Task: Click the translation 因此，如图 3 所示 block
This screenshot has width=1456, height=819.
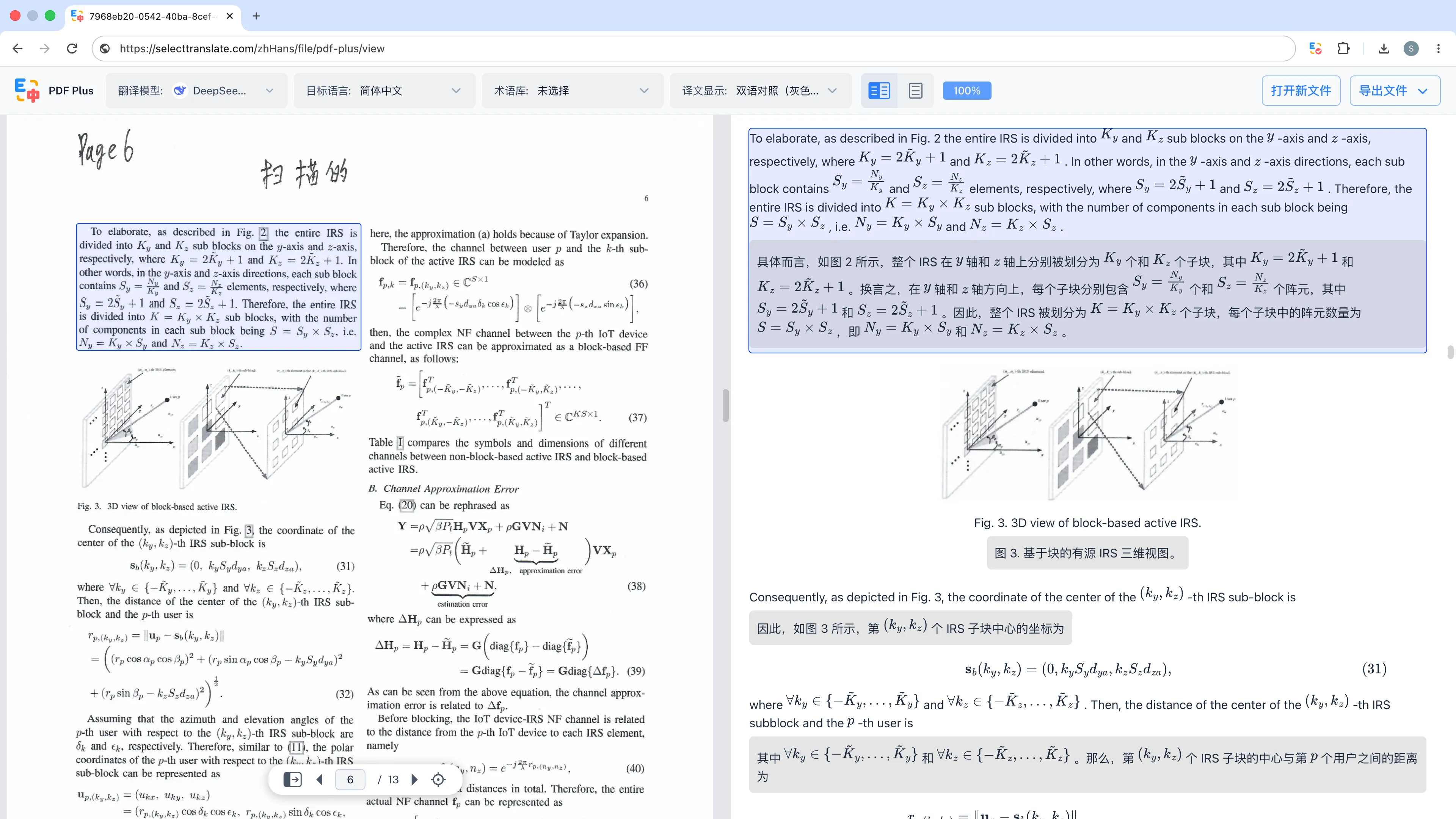Action: pos(910,628)
